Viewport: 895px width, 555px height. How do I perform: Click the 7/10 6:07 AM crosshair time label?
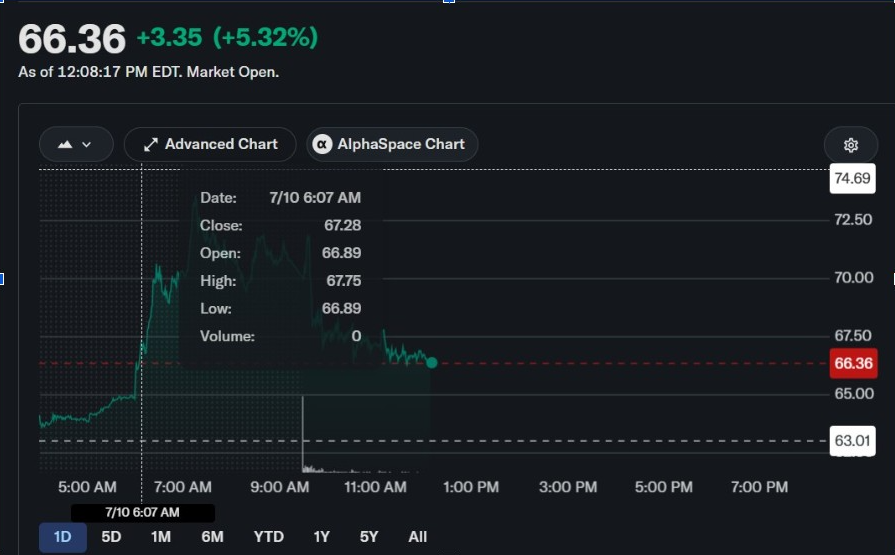click(143, 512)
